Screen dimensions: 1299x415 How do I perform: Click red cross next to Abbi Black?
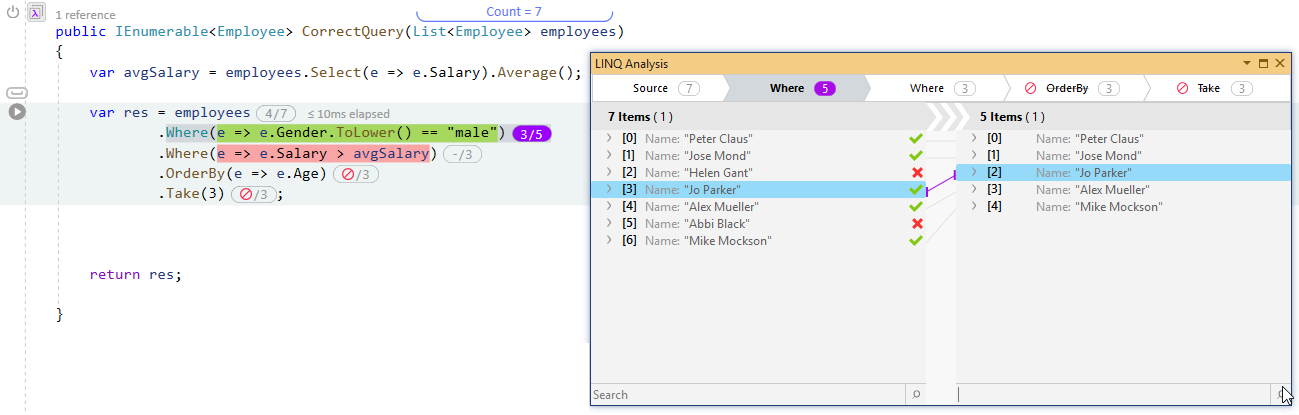(917, 223)
